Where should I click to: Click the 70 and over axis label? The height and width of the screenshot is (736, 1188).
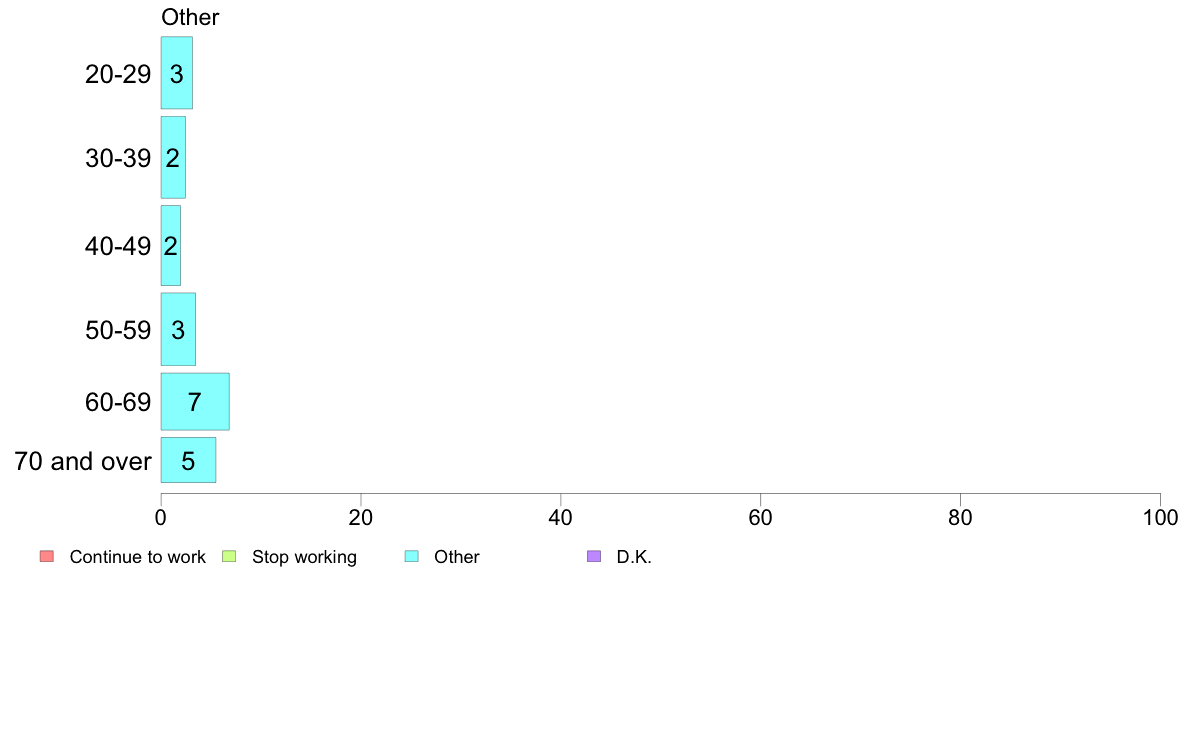pos(83,461)
